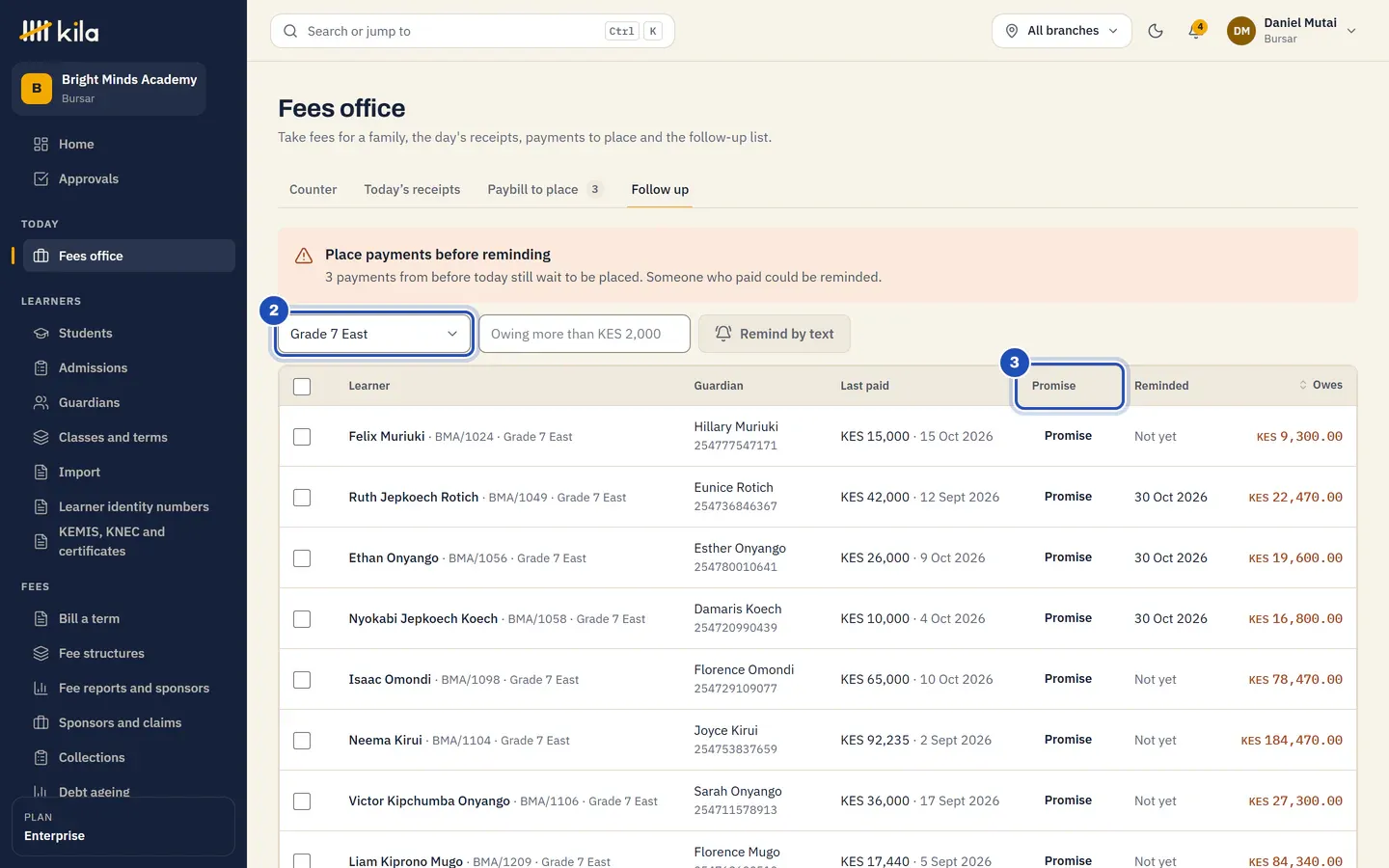Viewport: 1389px width, 868px height.
Task: Focus the Search or jump to field
Action: (x=473, y=31)
